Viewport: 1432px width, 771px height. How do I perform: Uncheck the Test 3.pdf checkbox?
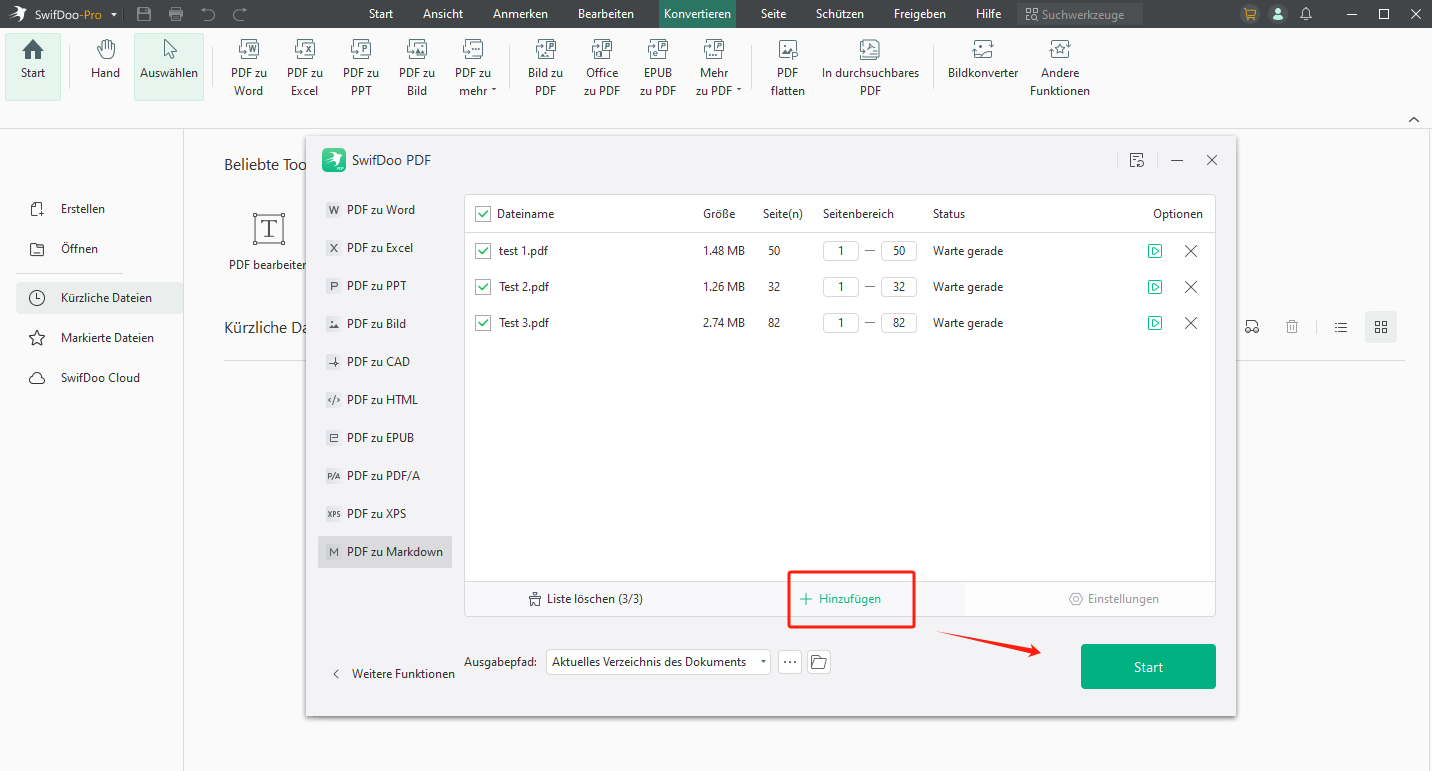pyautogui.click(x=483, y=323)
